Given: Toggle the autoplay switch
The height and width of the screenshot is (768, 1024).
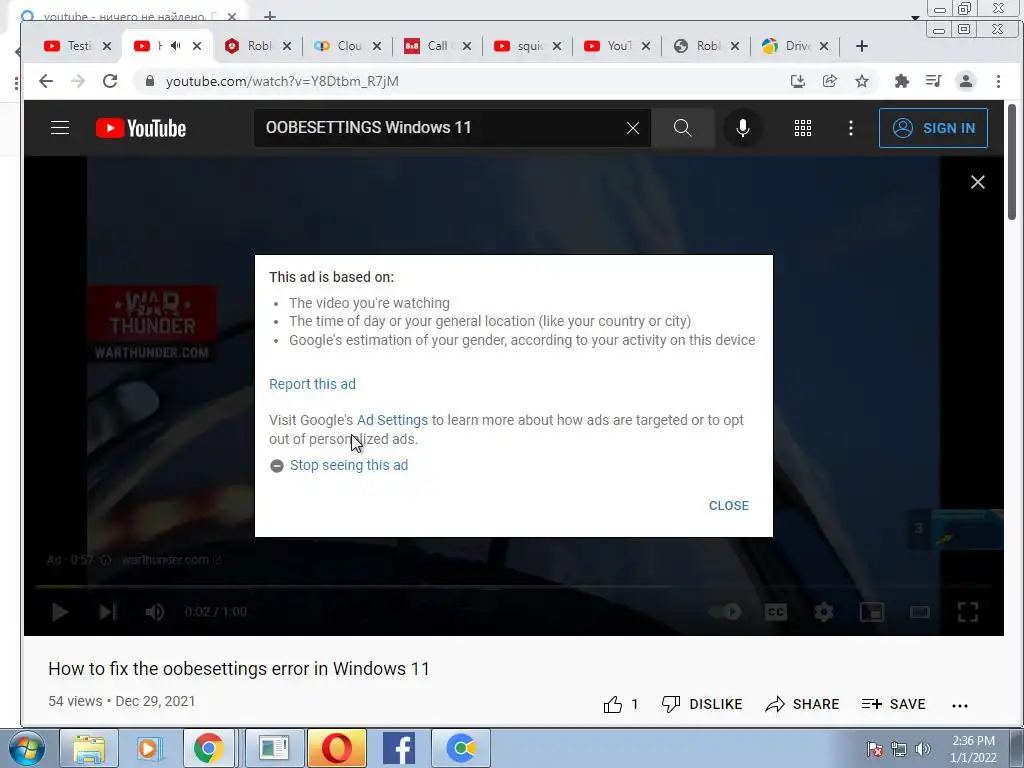Looking at the screenshot, I should click(x=725, y=612).
